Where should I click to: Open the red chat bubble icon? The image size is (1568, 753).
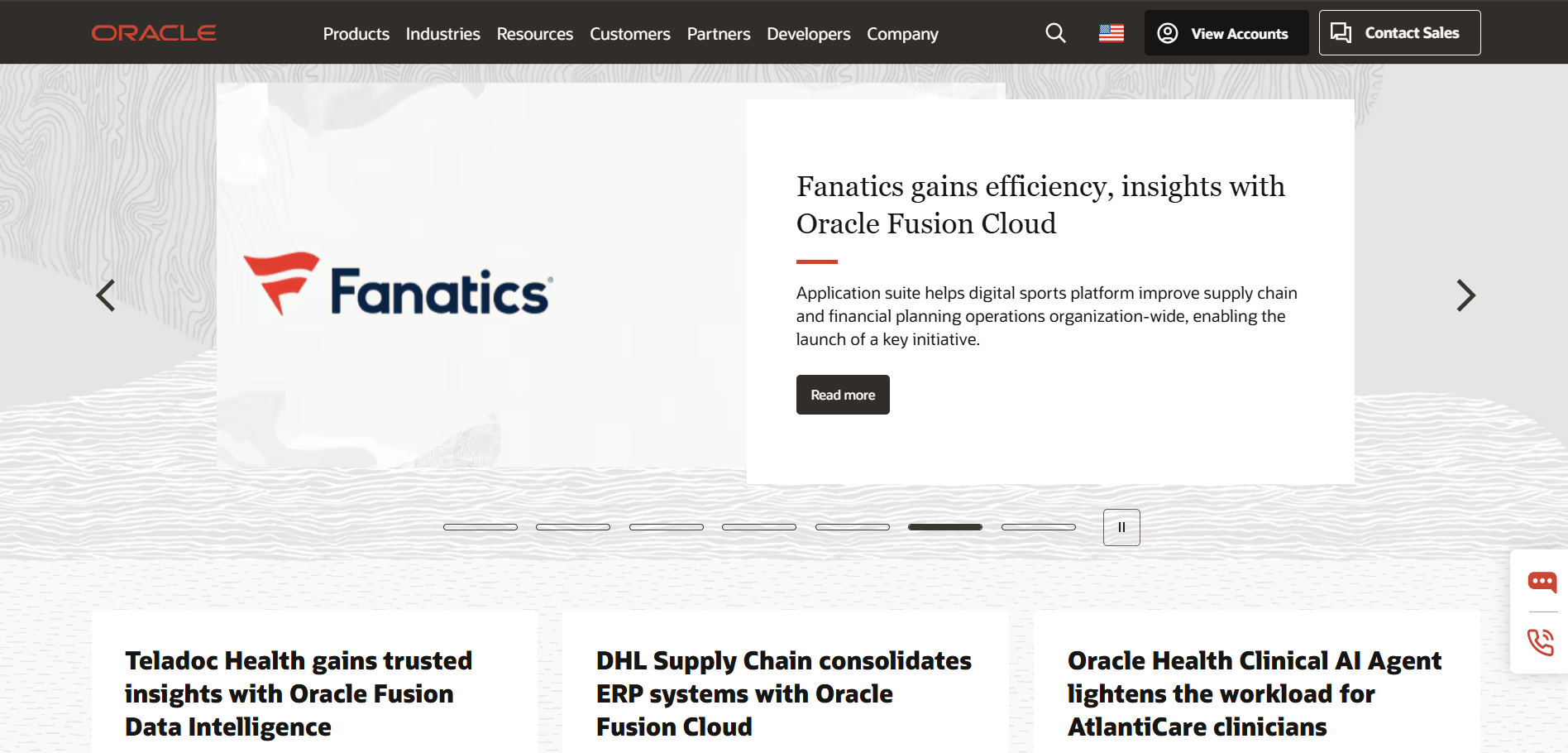click(x=1542, y=583)
